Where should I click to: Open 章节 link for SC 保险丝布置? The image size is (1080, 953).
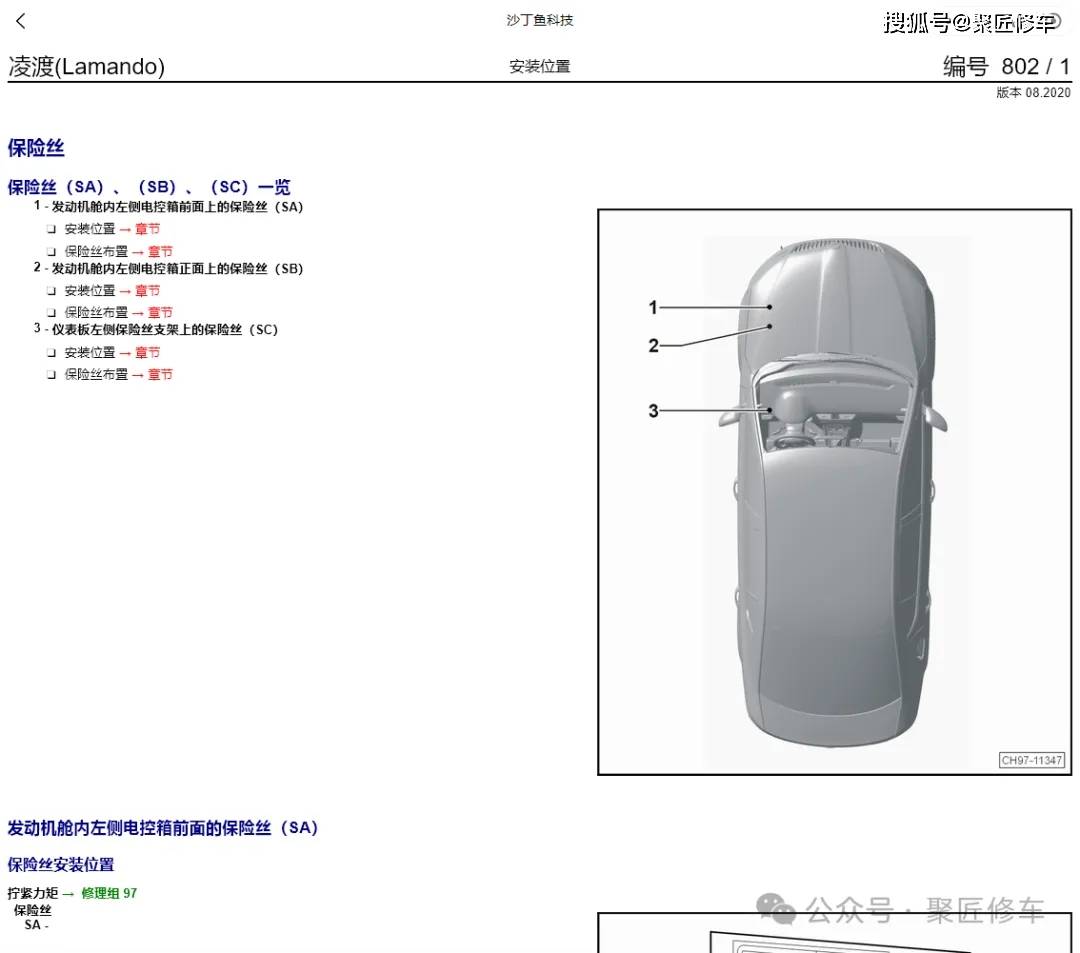[x=160, y=375]
